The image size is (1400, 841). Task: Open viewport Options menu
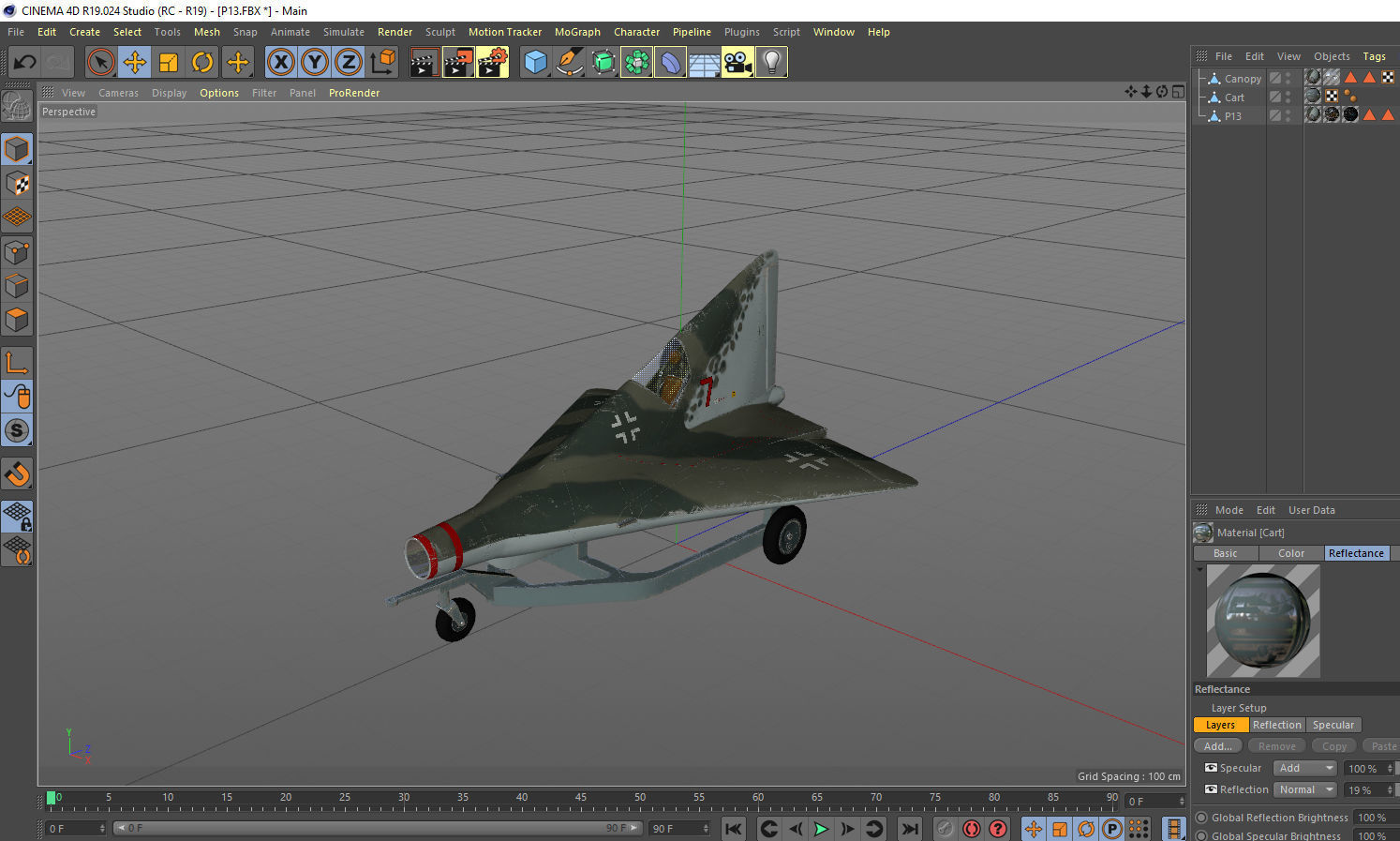(219, 93)
